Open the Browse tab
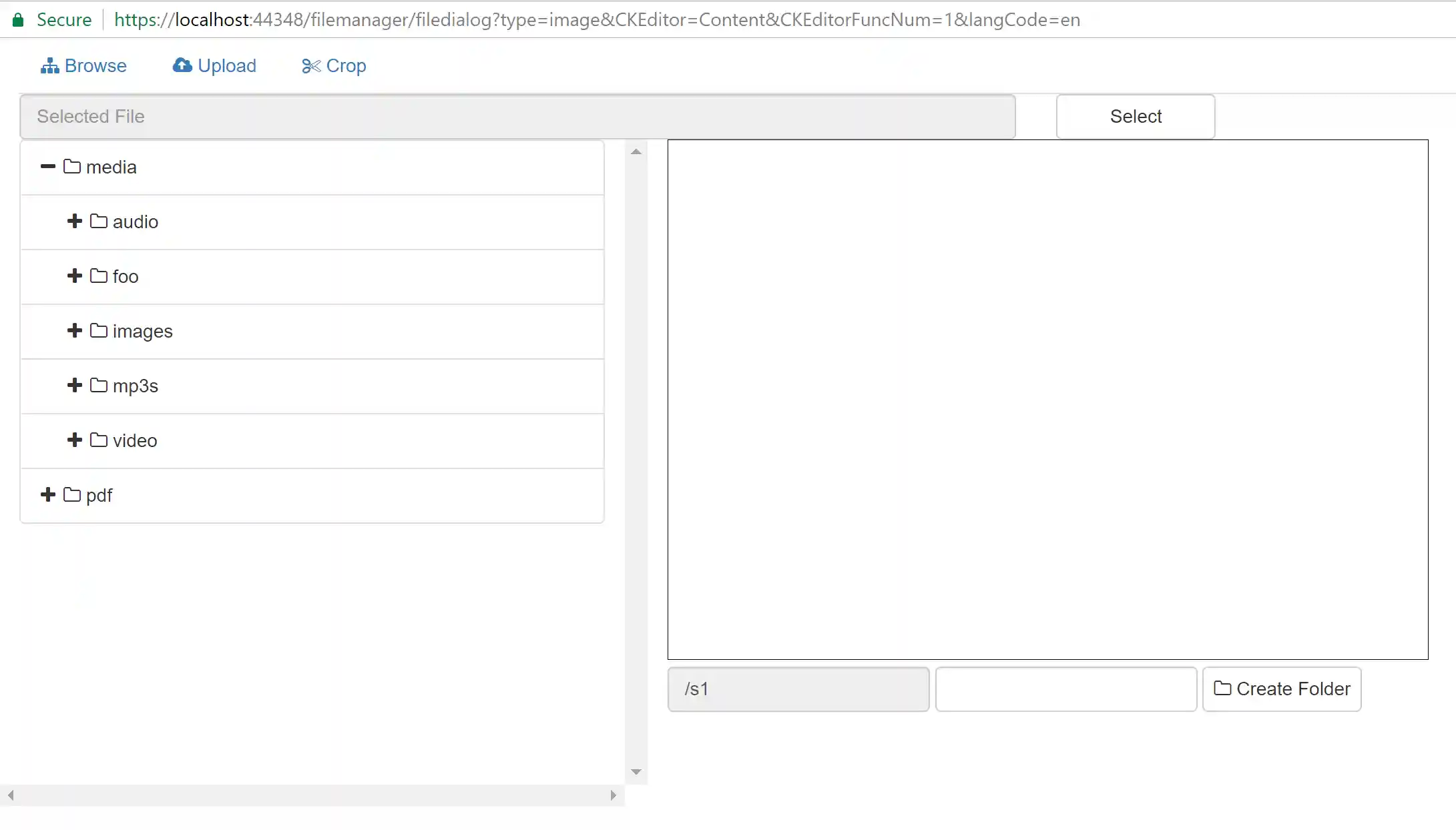1456x830 pixels. coord(83,65)
